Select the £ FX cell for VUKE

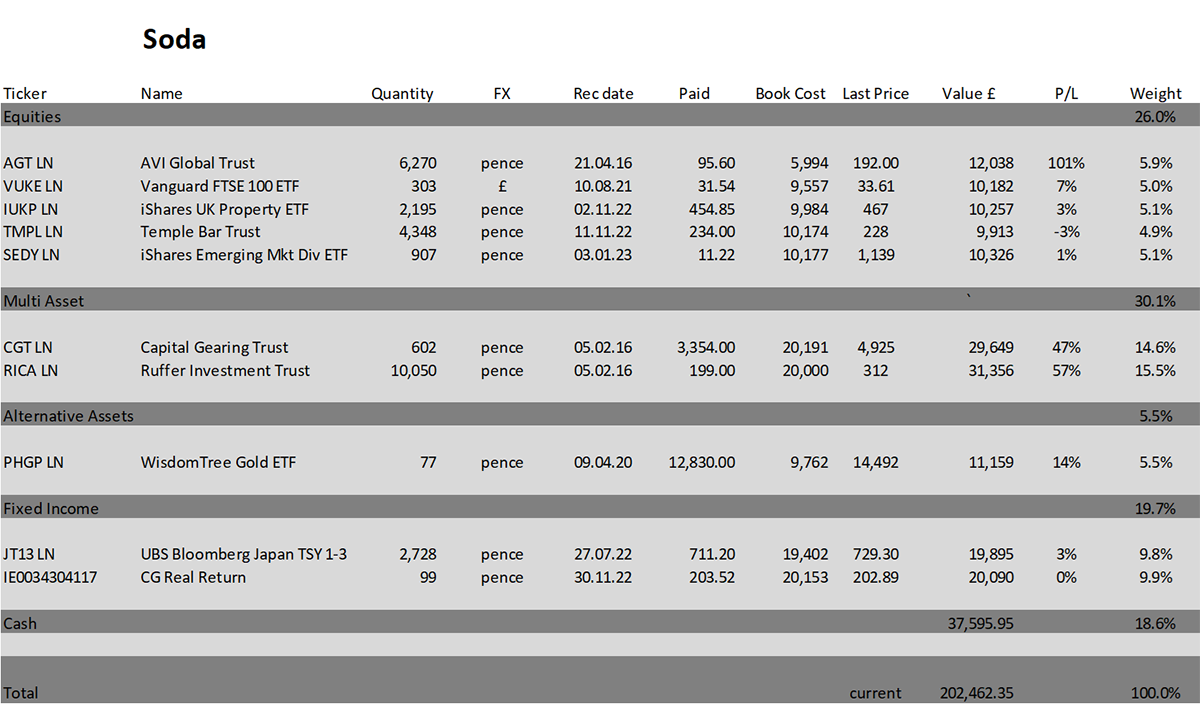coord(502,186)
